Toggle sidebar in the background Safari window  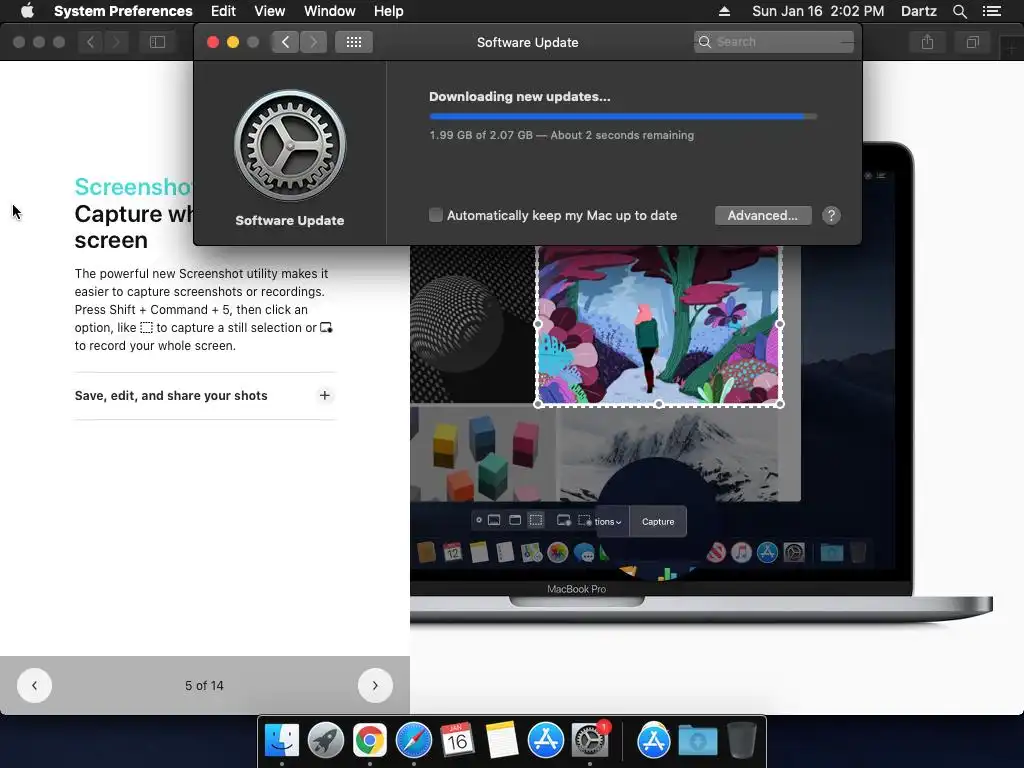[x=157, y=42]
